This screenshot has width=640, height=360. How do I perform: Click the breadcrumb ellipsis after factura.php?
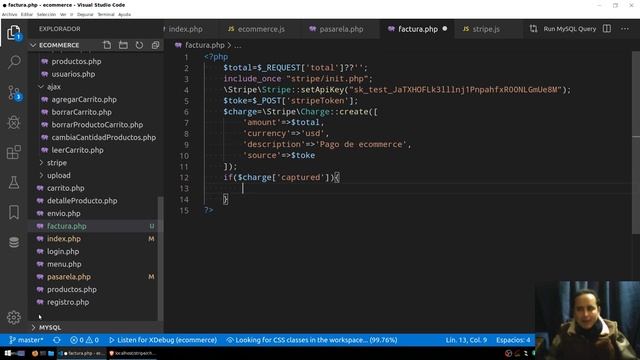(x=238, y=45)
